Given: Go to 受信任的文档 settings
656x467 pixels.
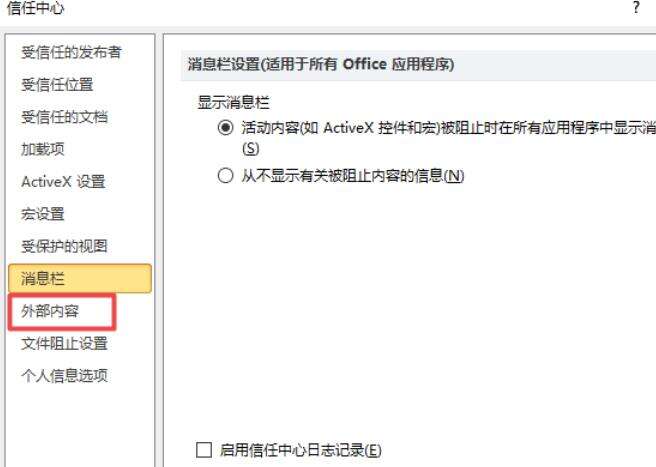Looking at the screenshot, I should tap(64, 117).
